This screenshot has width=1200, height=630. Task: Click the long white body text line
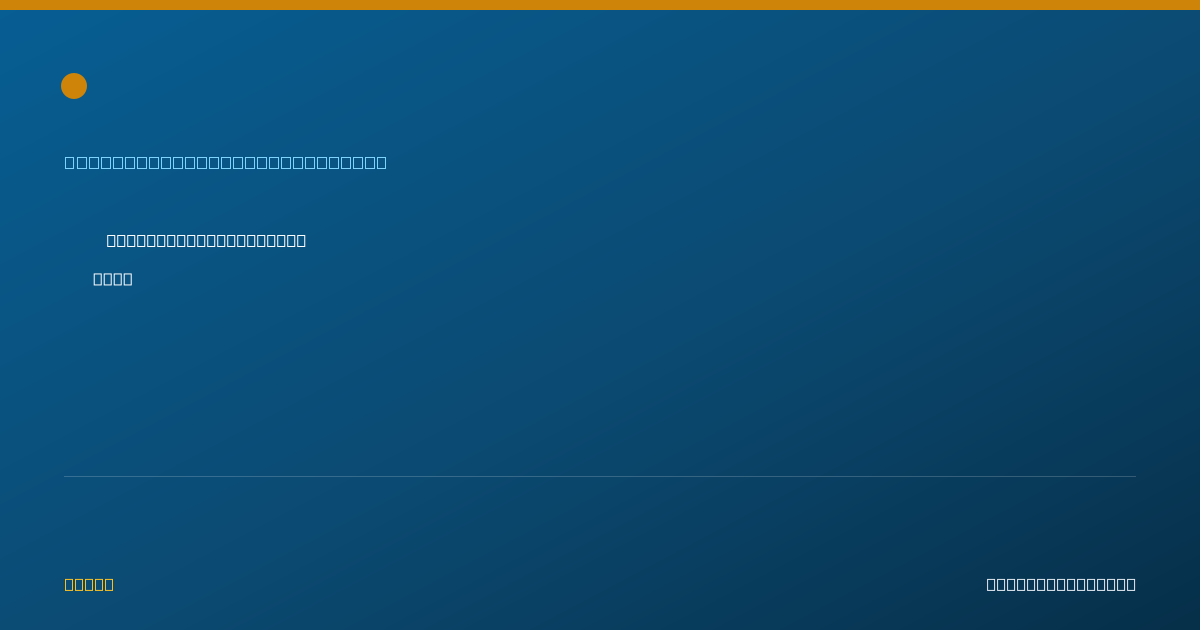(x=206, y=240)
